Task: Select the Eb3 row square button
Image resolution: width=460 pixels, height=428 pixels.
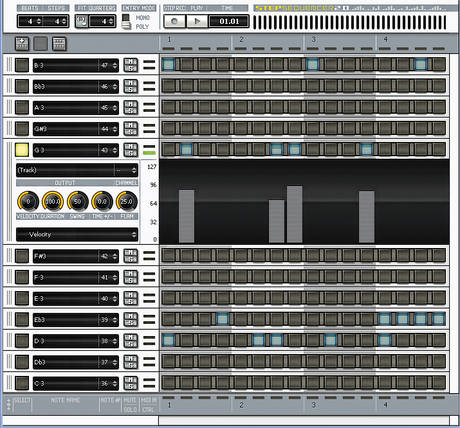Action: click(22, 319)
